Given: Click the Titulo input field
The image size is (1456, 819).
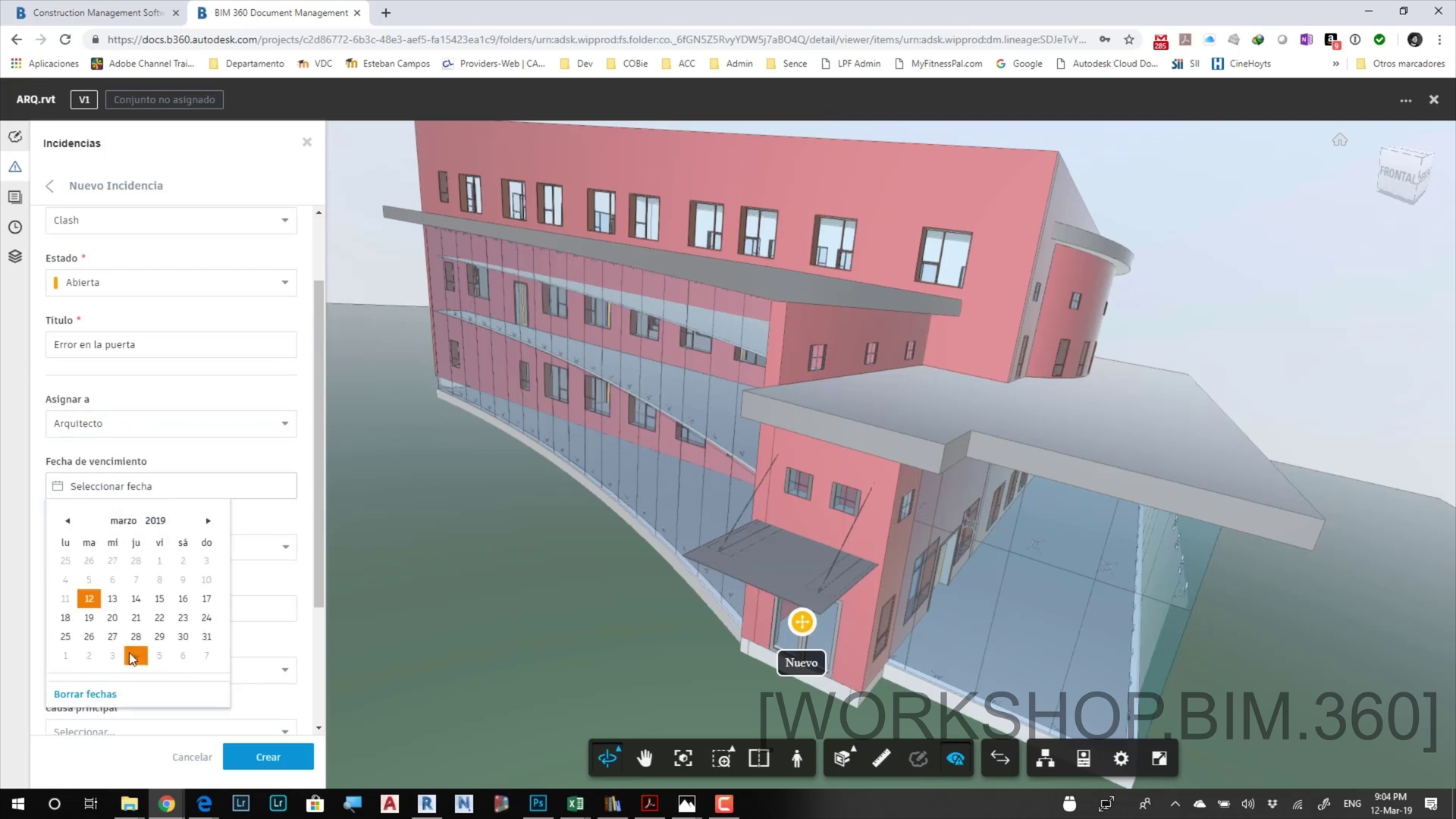Looking at the screenshot, I should pos(171,344).
